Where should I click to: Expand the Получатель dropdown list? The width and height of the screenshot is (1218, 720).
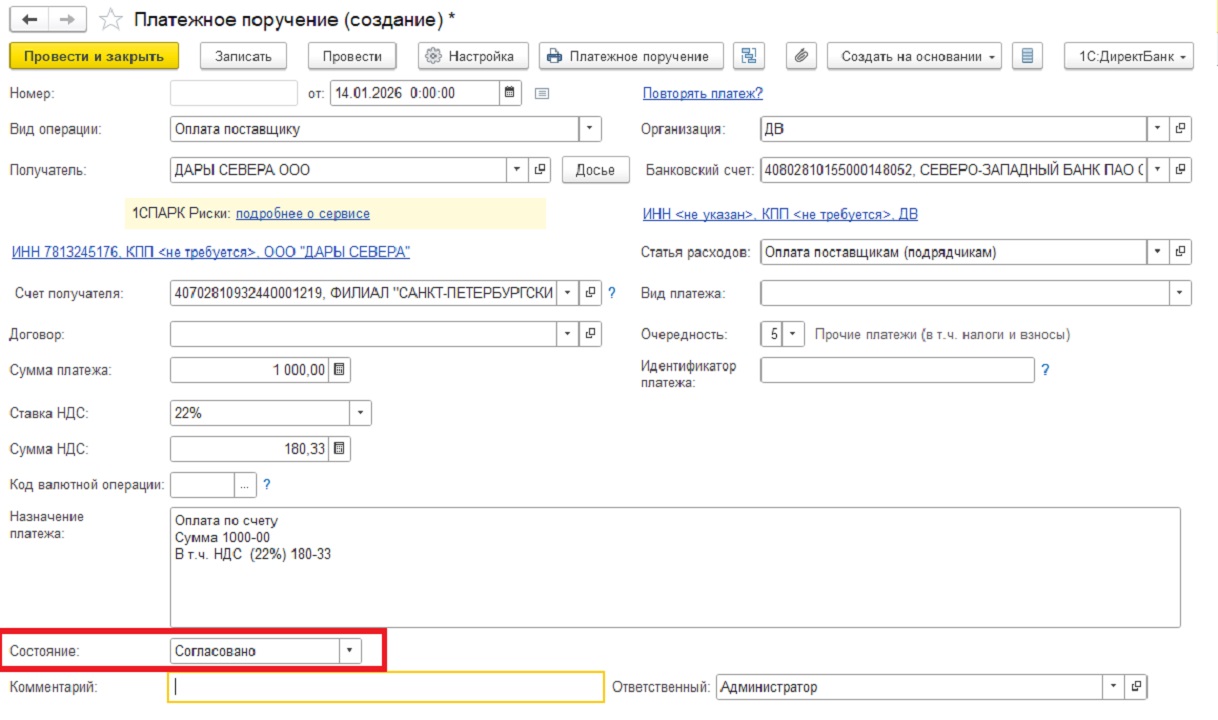[x=517, y=169]
